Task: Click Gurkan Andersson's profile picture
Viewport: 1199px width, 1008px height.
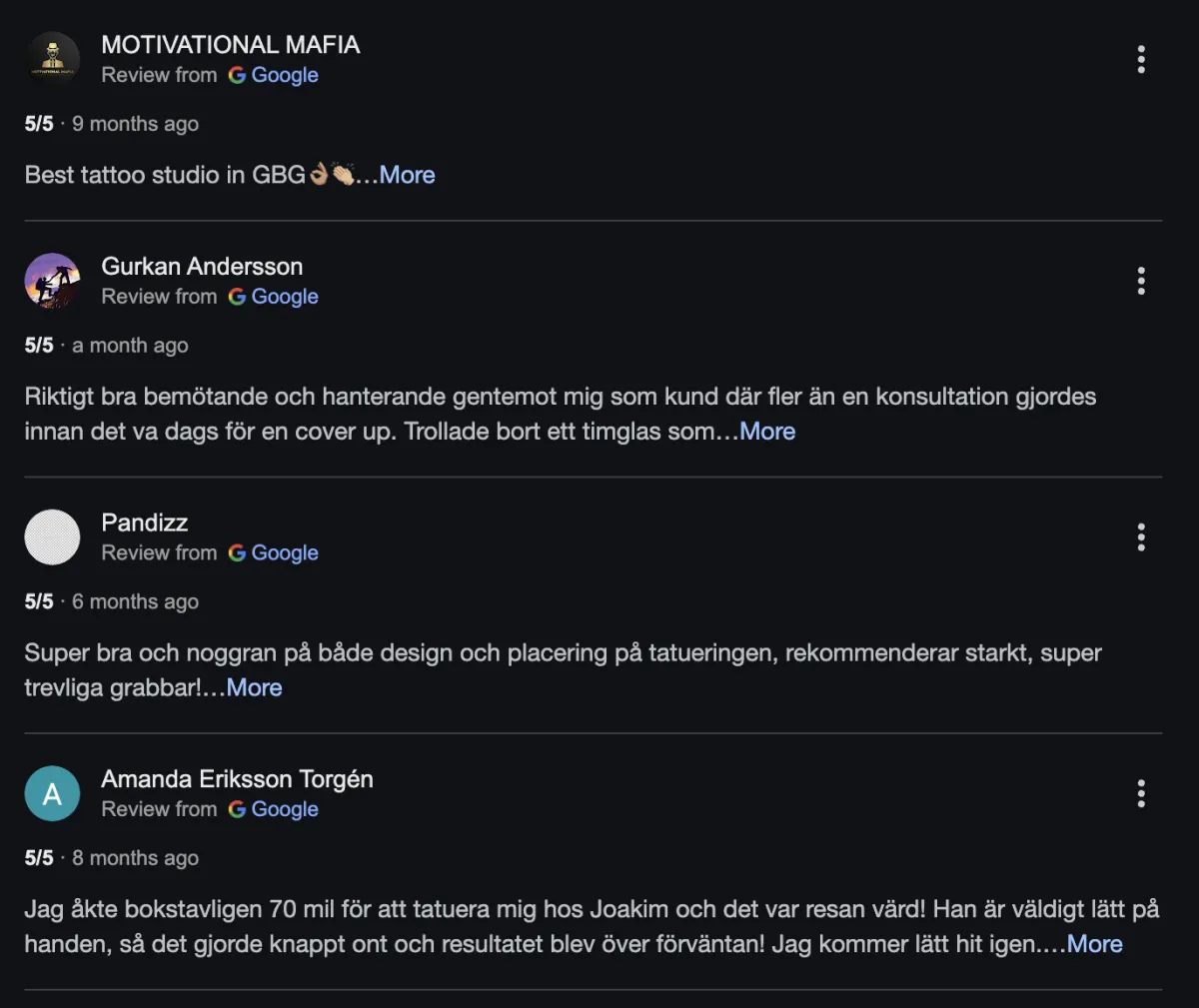Action: 52,281
